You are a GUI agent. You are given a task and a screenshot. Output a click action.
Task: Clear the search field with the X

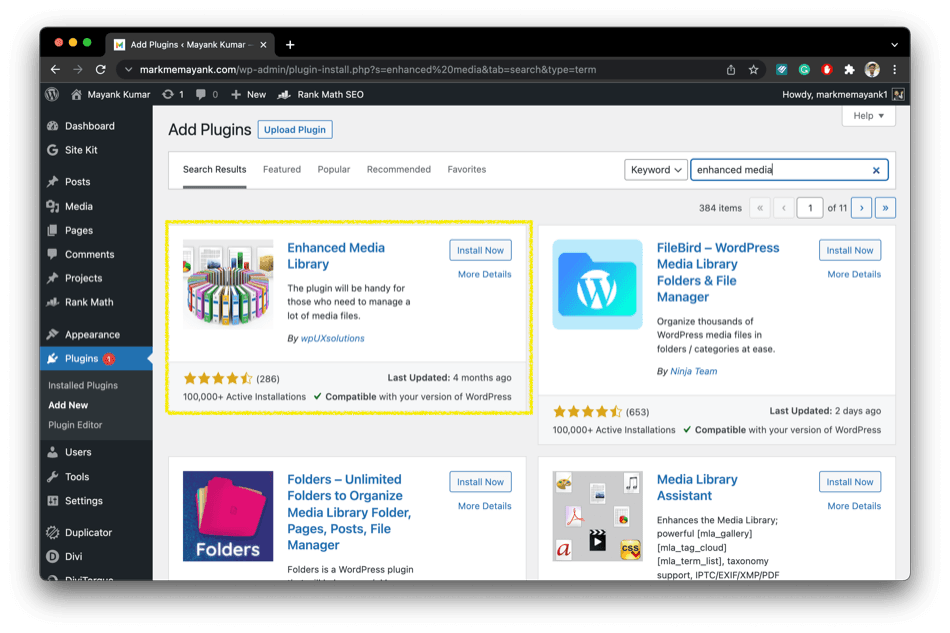point(875,170)
